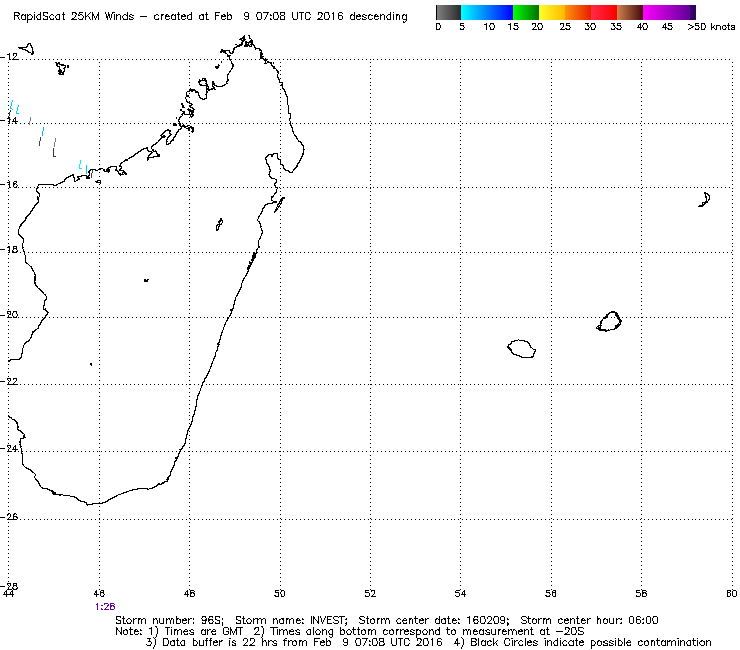This screenshot has width=740, height=650.
Task: Click the '10' label under the color bar
Action: [x=489, y=27]
